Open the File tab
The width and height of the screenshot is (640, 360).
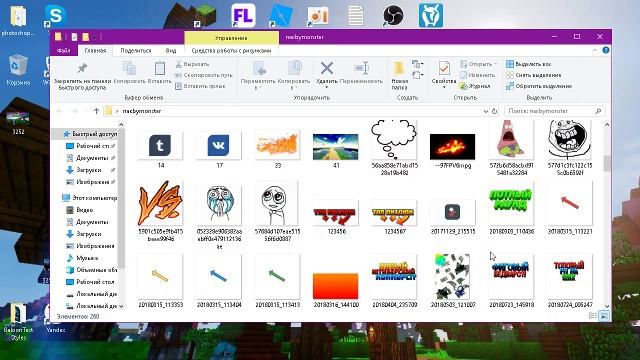[63, 51]
